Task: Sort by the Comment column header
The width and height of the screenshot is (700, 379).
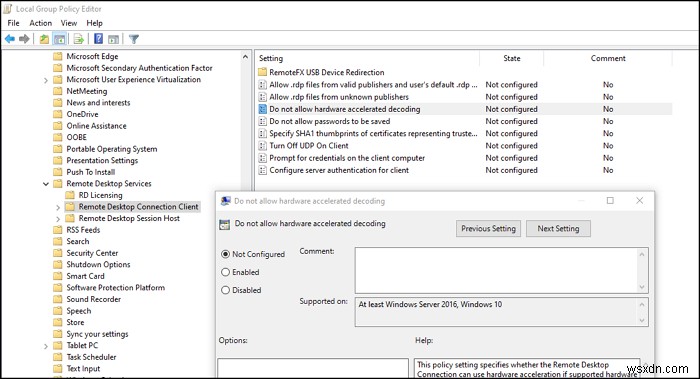Action: pyautogui.click(x=608, y=58)
